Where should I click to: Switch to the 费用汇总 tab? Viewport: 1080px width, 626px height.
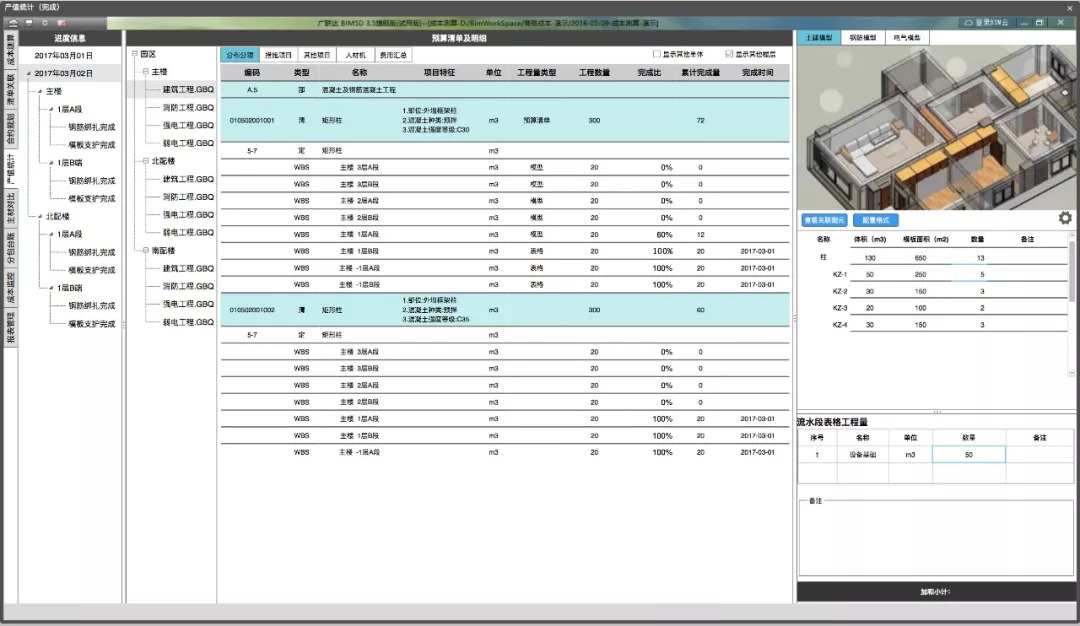(x=393, y=54)
